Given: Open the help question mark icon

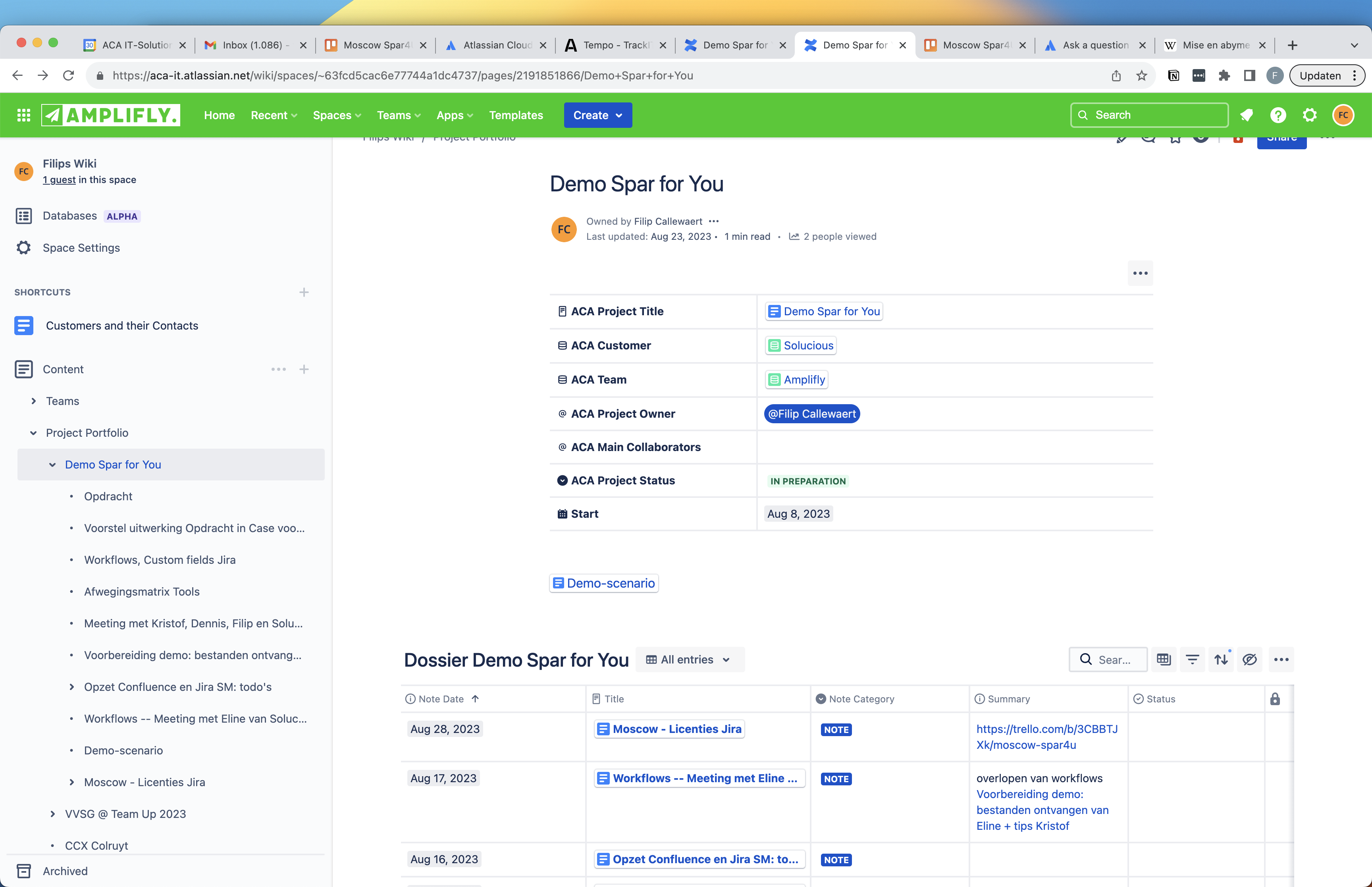Looking at the screenshot, I should coord(1278,115).
